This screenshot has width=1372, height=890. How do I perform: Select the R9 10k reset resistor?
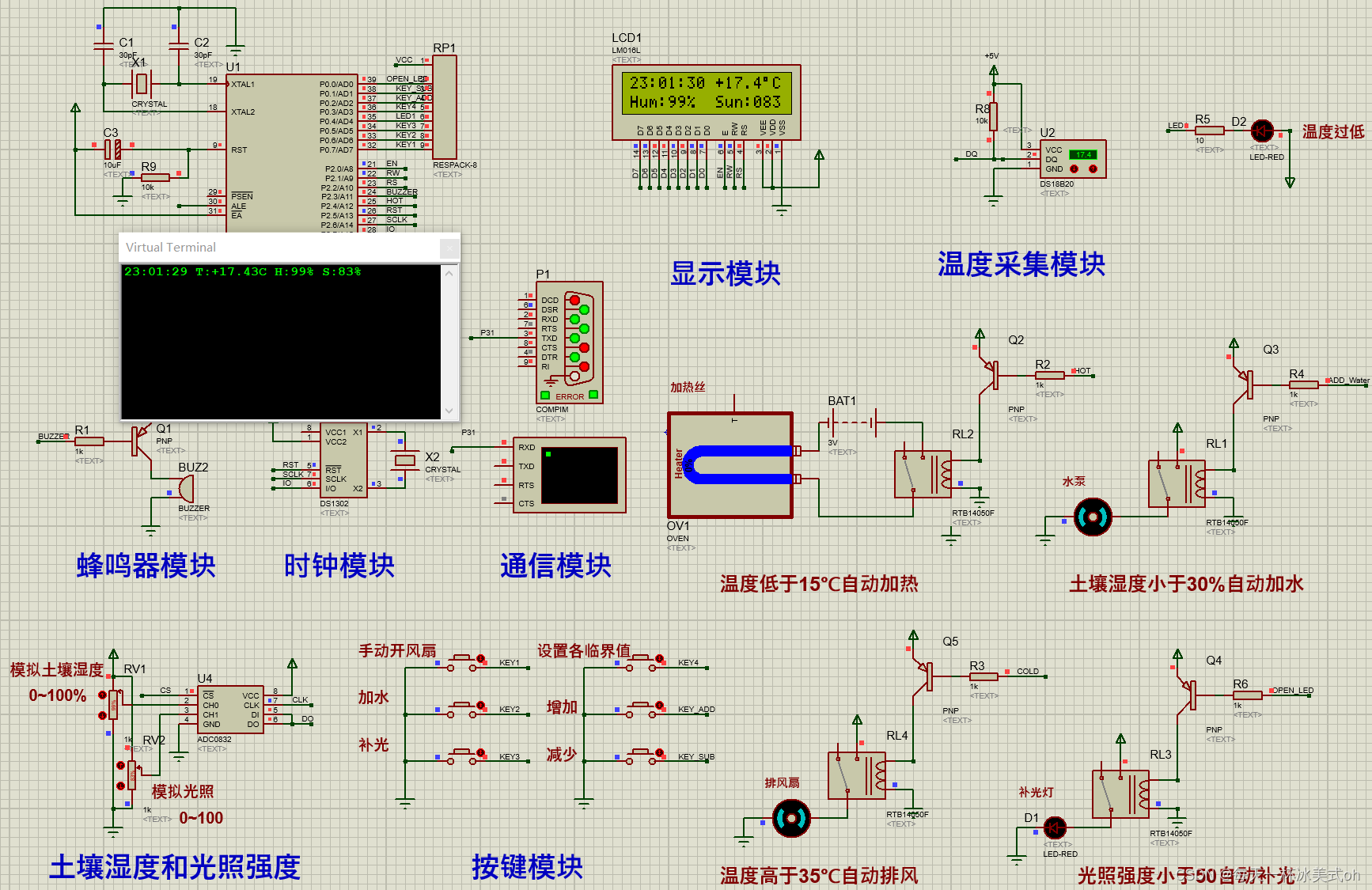pos(155,177)
